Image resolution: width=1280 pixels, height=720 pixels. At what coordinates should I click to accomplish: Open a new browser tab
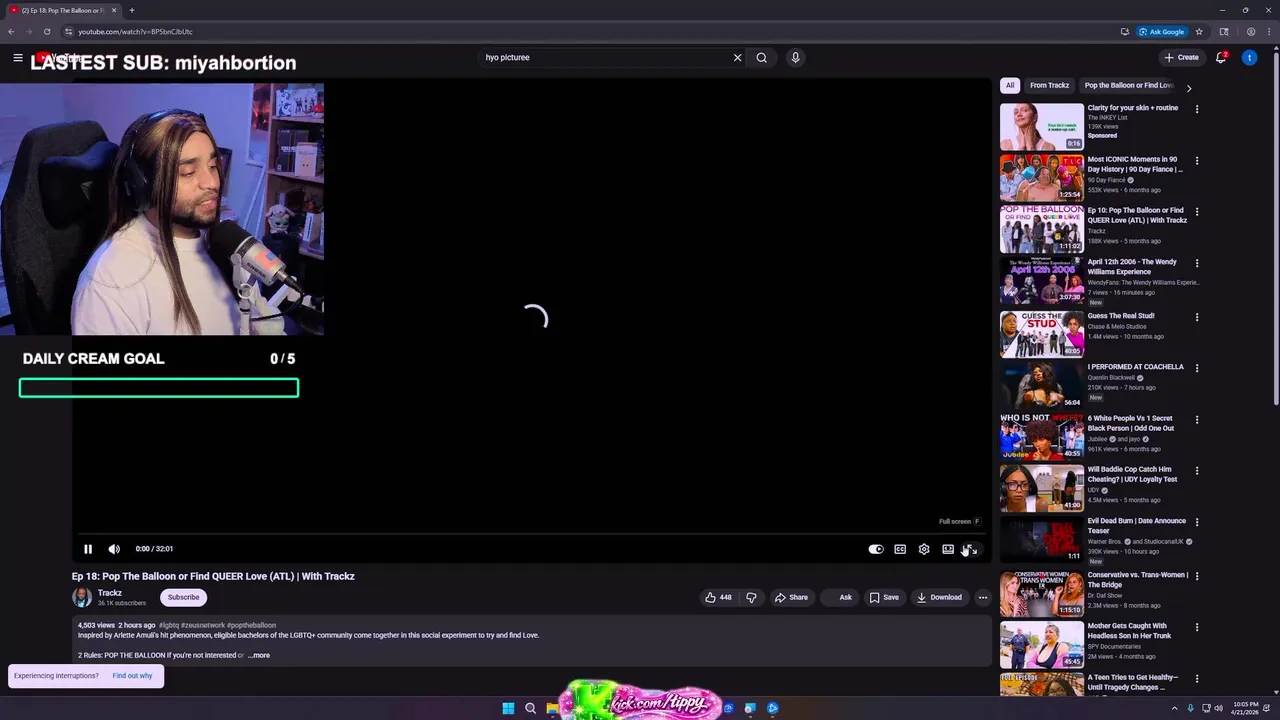131,10
